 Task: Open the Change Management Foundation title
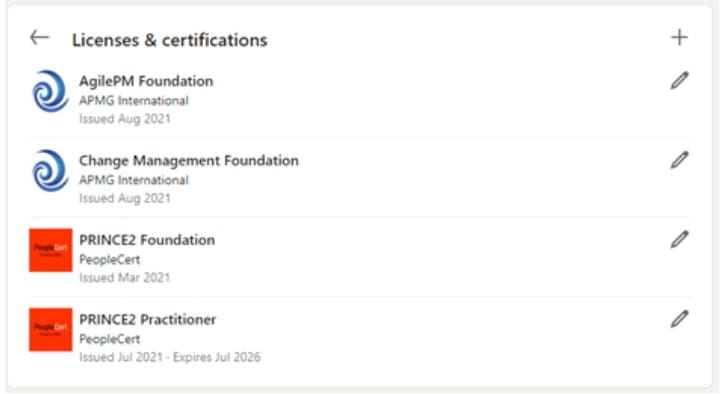[x=189, y=161]
